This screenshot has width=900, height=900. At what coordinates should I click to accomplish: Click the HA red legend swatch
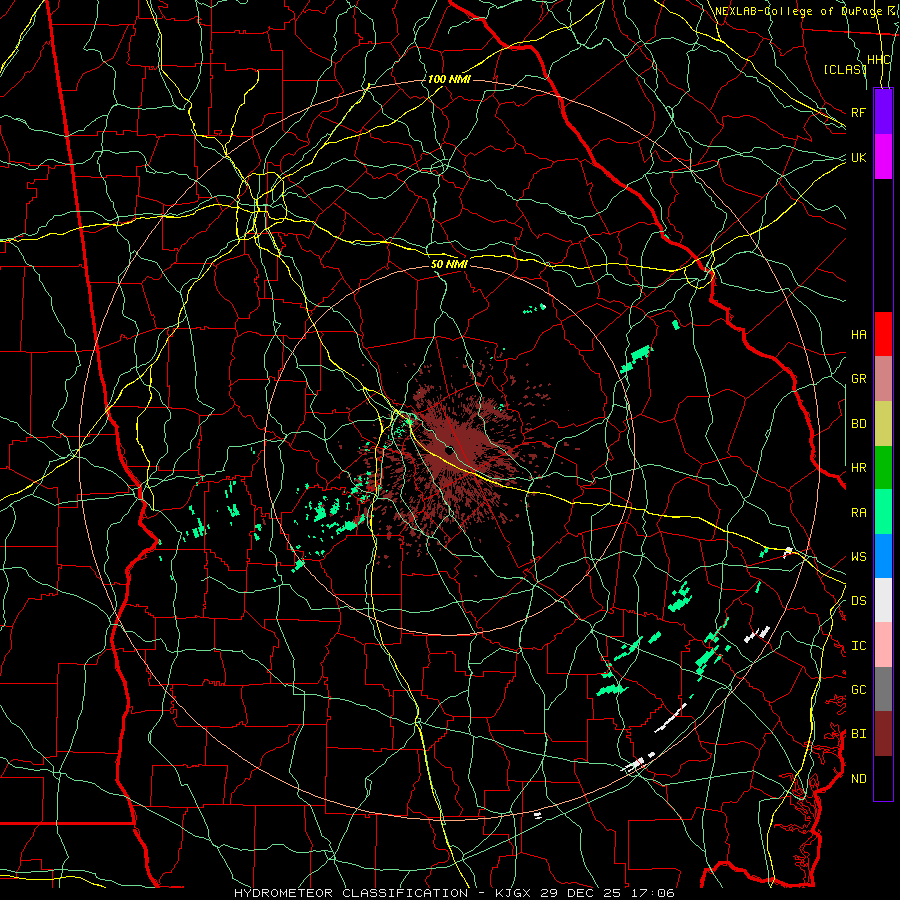click(x=883, y=334)
